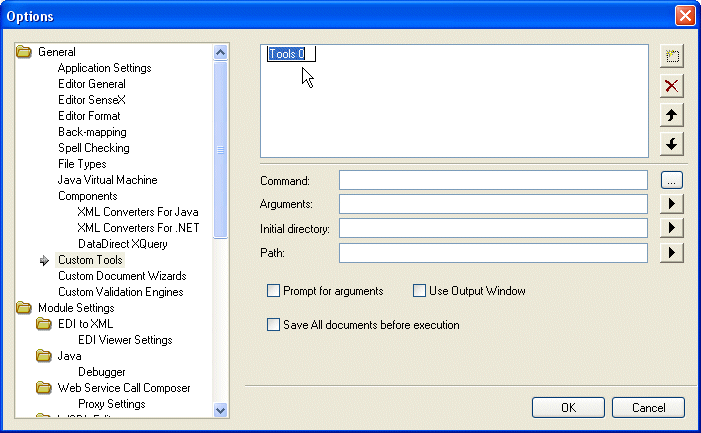Viewport: 701px width, 433px height.
Task: Toggle the Use Output Window checkbox
Action: click(420, 291)
